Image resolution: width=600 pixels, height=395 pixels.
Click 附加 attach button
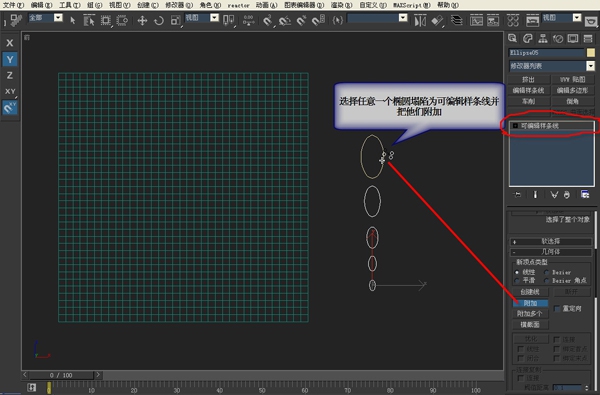click(530, 303)
